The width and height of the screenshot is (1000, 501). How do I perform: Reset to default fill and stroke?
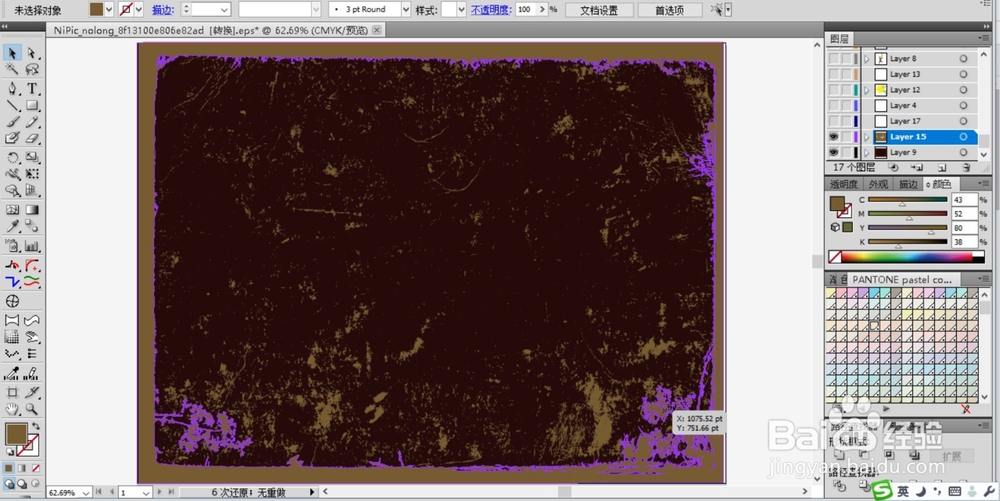[10, 451]
